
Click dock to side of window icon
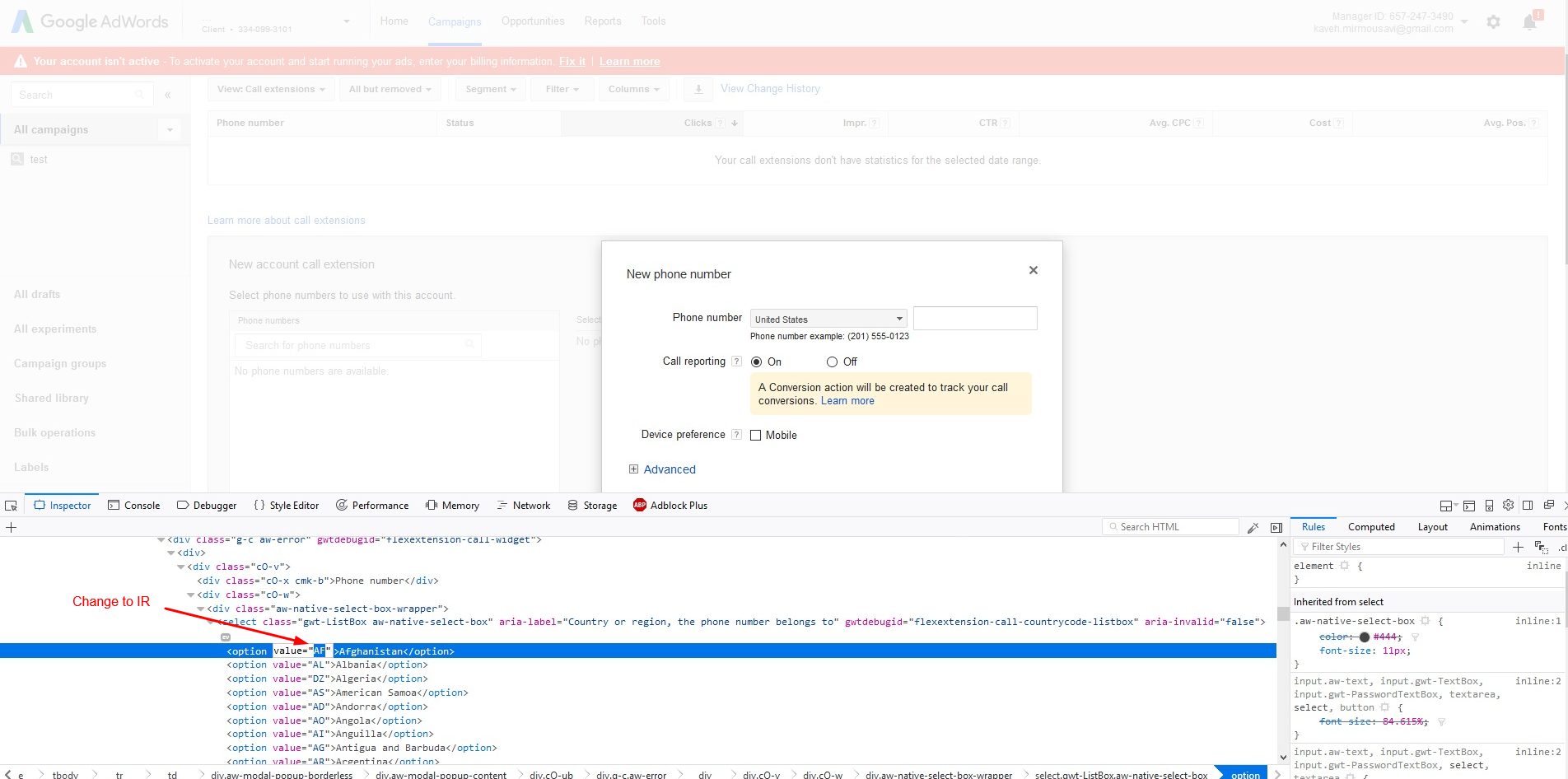[x=1528, y=505]
